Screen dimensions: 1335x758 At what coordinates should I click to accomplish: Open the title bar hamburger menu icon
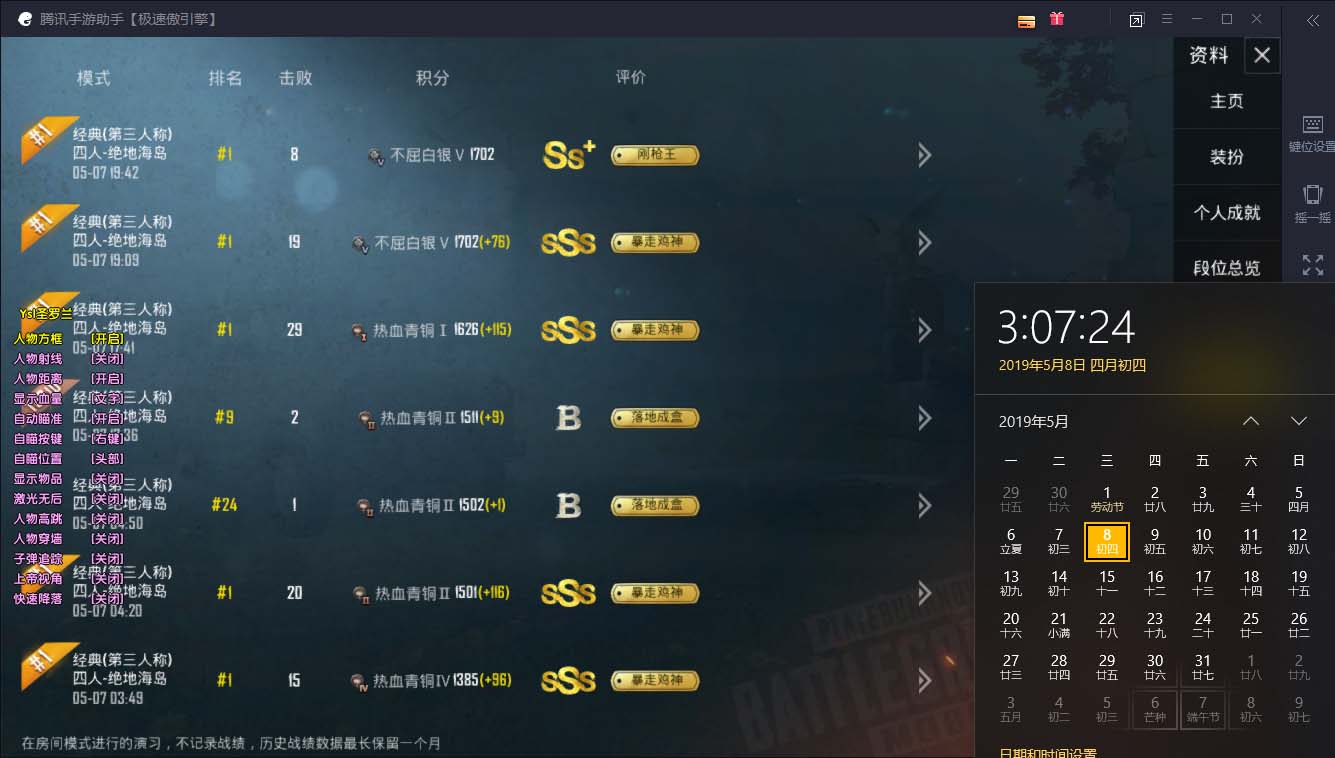point(1166,19)
